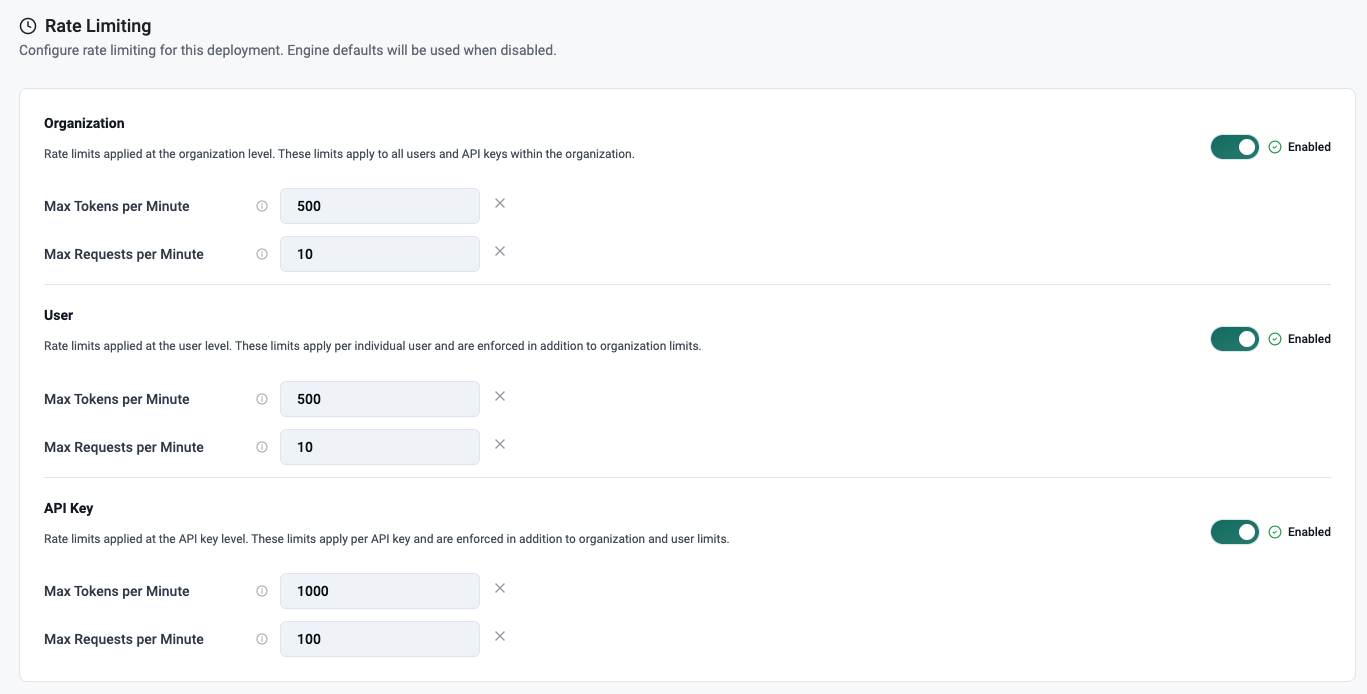Clear User Max Tokens per Minute value
This screenshot has width=1367, height=694.
[x=500, y=396]
